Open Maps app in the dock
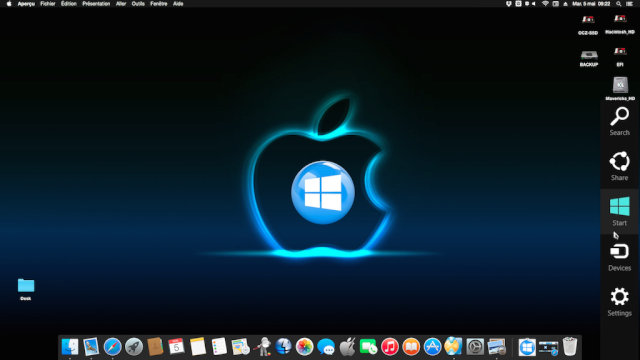This screenshot has width=640, height=360. click(240, 347)
